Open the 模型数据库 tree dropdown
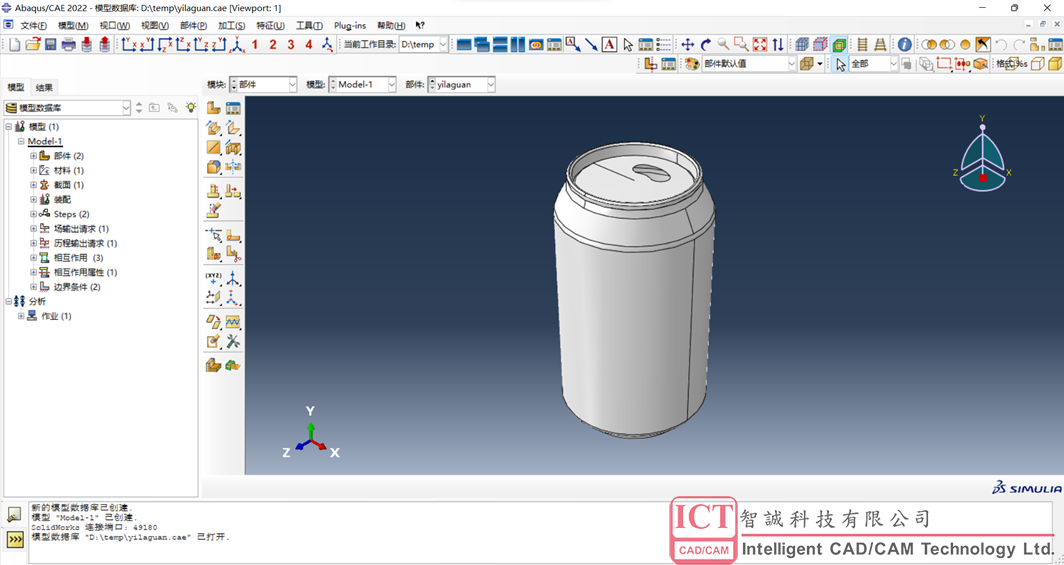The height and width of the screenshot is (565, 1064). pos(126,108)
